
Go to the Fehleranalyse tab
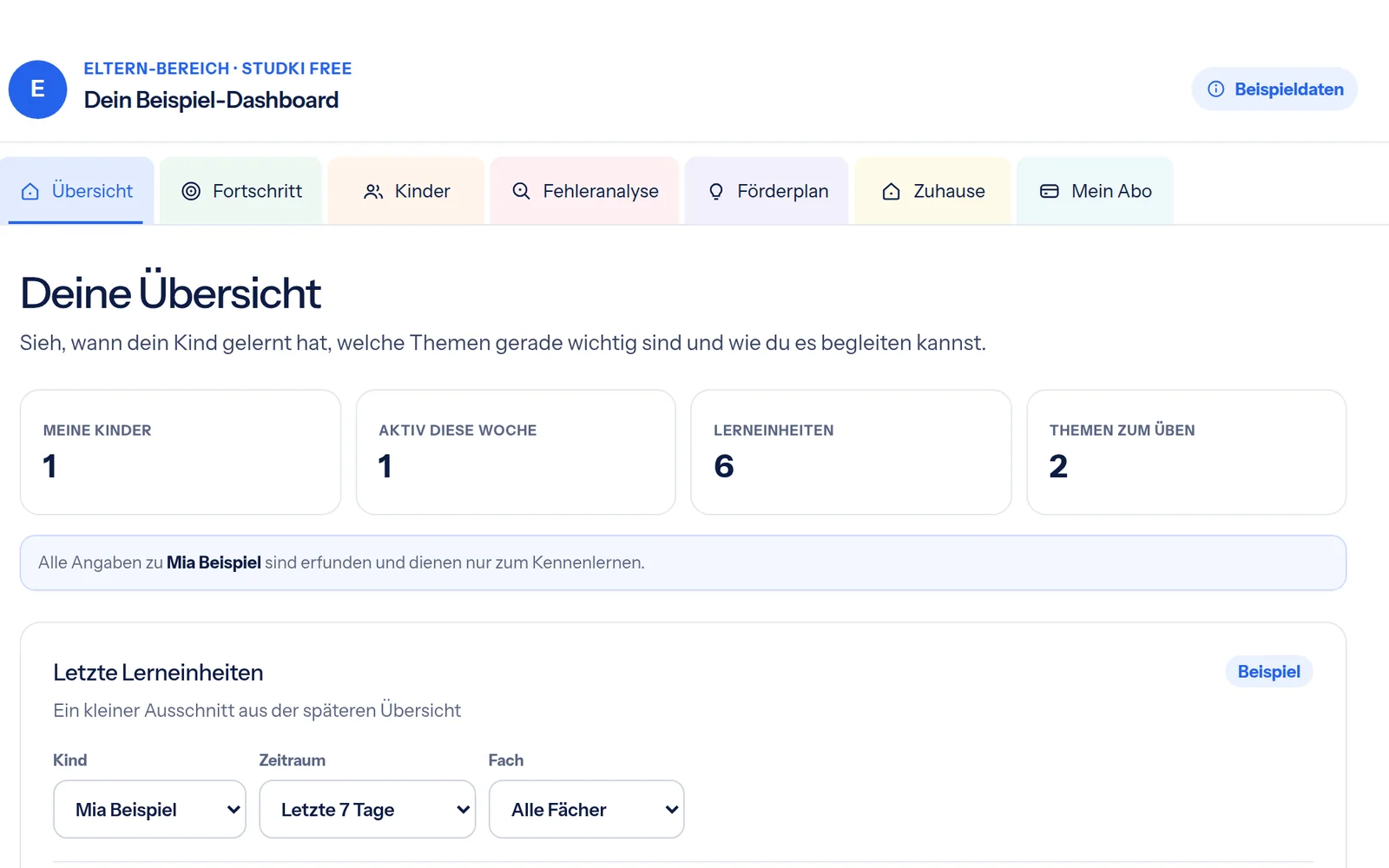pos(584,191)
